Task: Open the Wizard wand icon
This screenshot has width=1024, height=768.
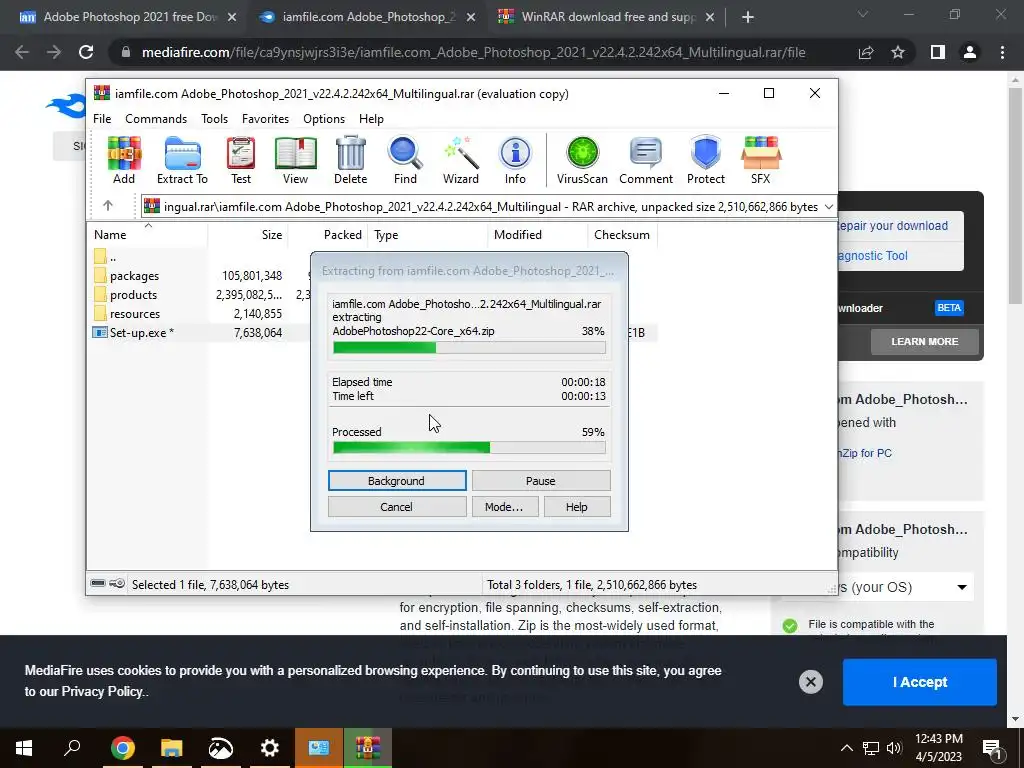Action: (x=461, y=160)
